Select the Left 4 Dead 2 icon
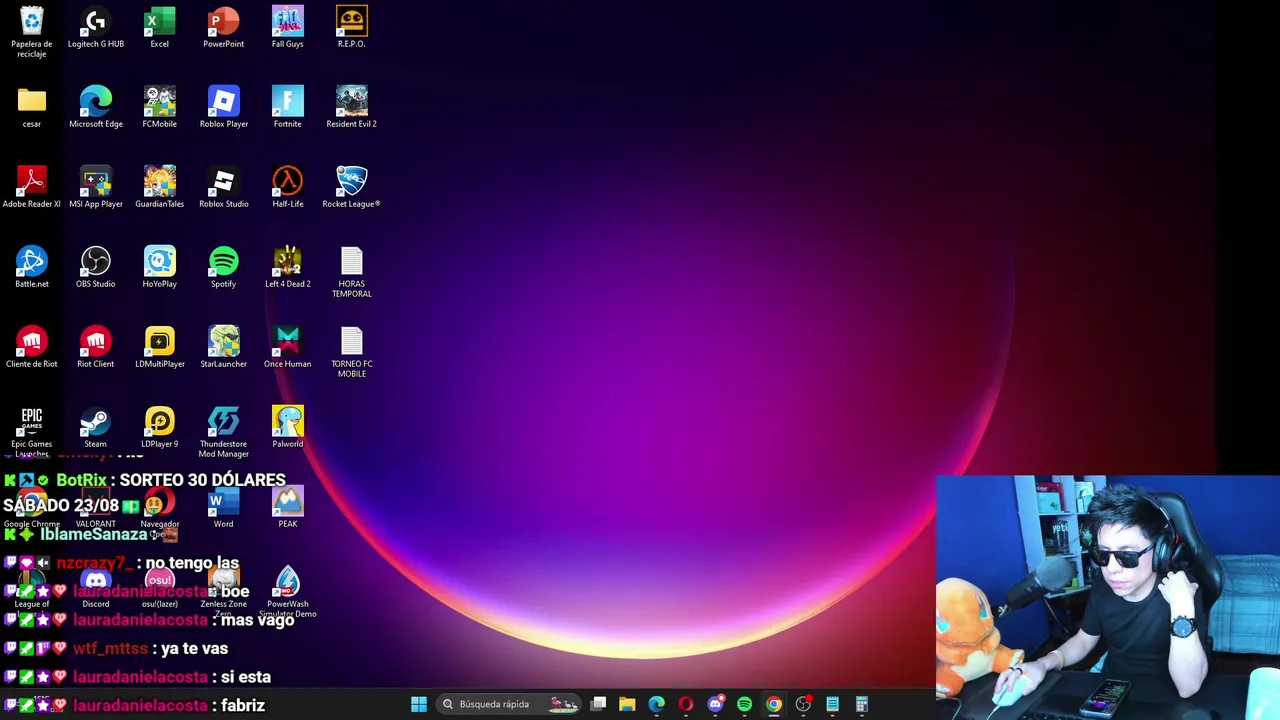Viewport: 1280px width, 720px height. click(x=288, y=268)
